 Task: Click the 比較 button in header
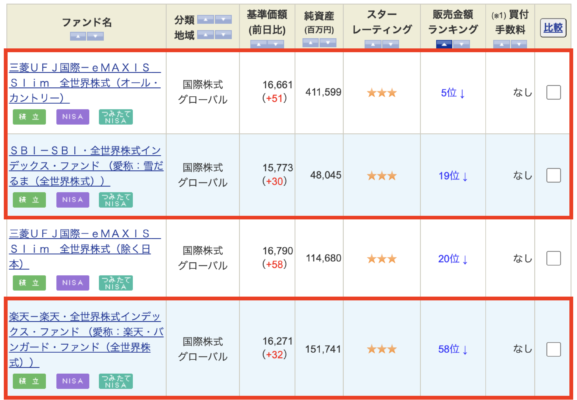click(x=553, y=28)
